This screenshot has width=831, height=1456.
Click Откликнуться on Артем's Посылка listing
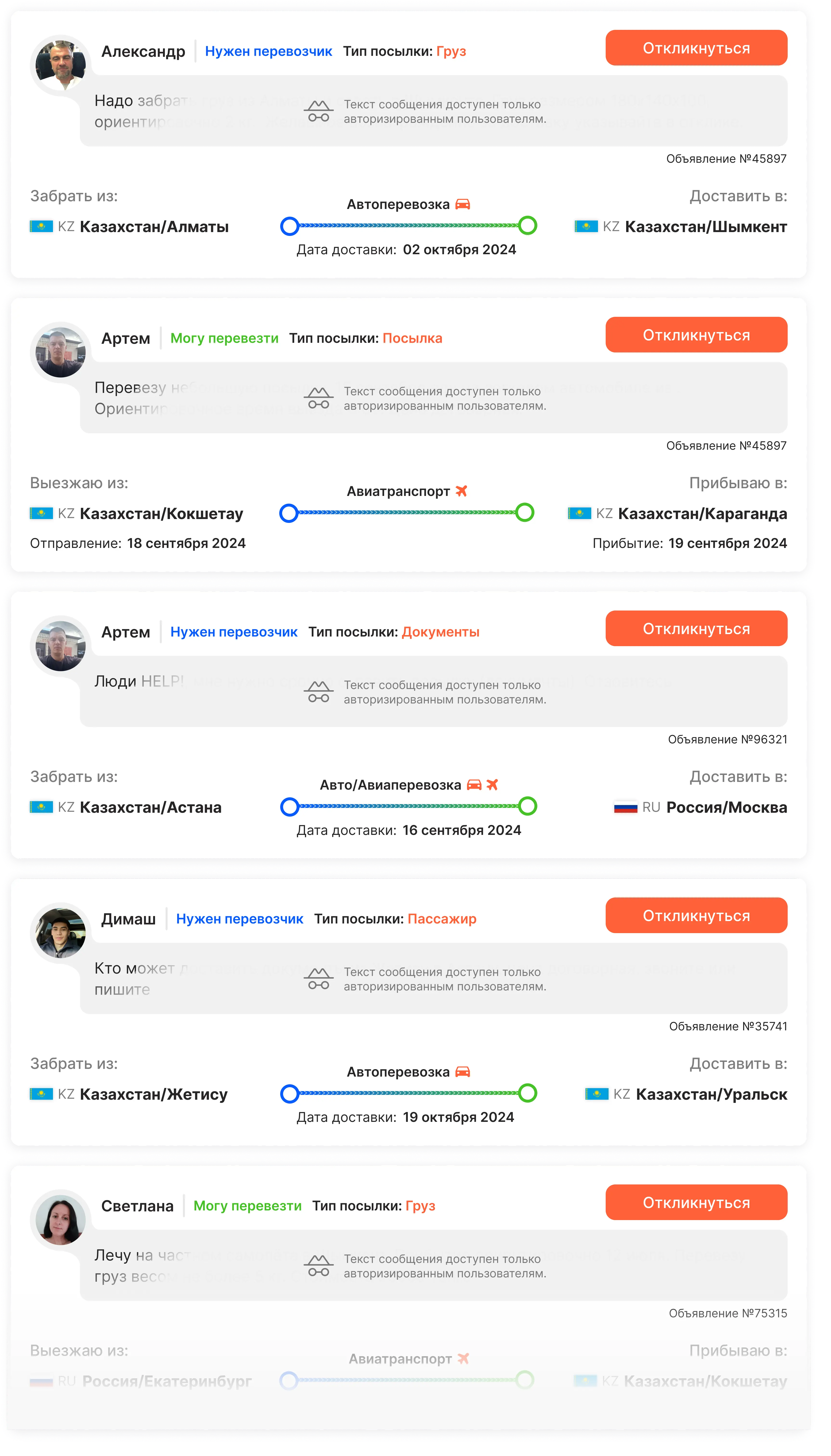(x=708, y=340)
